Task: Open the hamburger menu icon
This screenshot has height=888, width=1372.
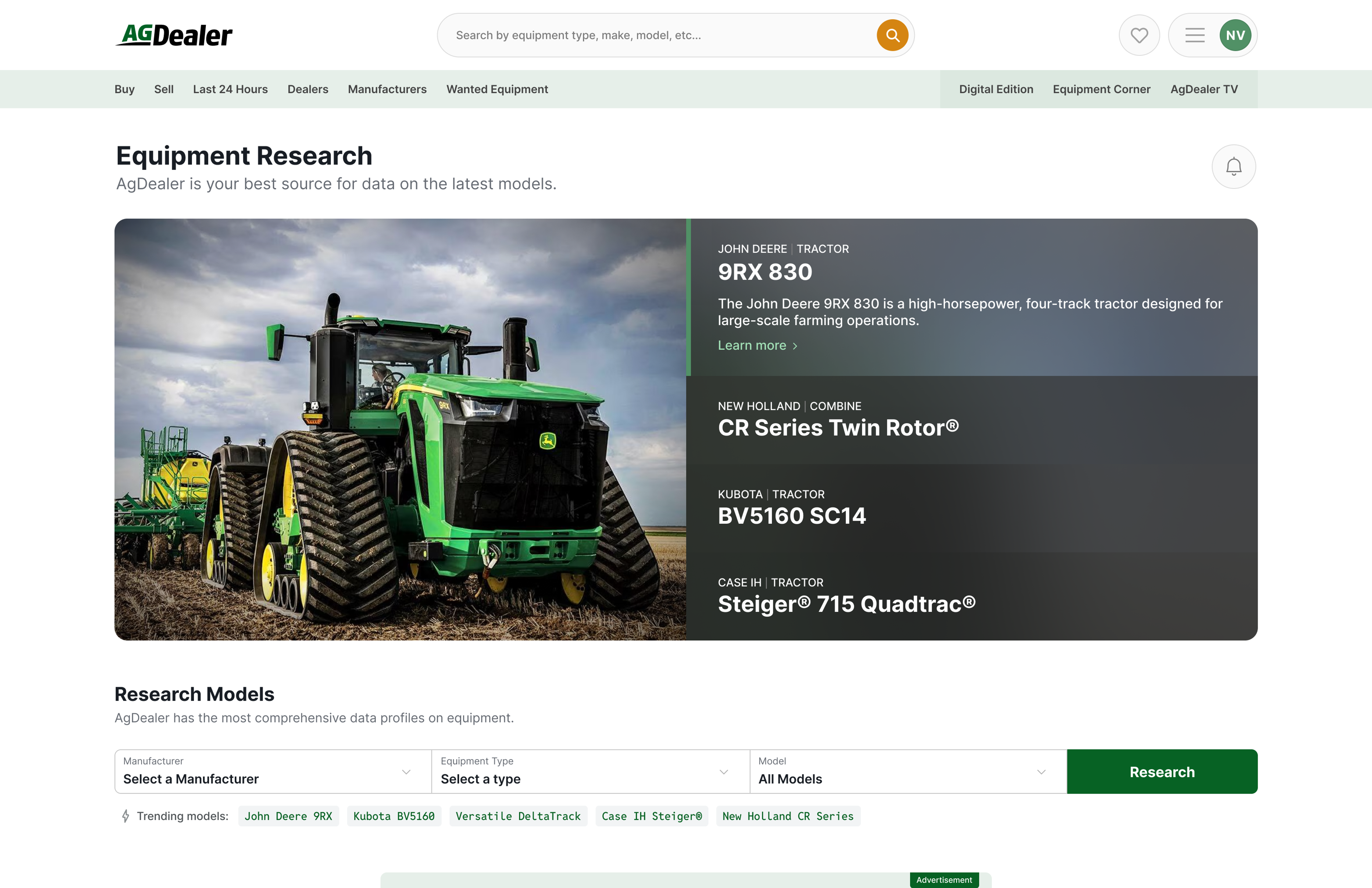Action: pyautogui.click(x=1194, y=35)
